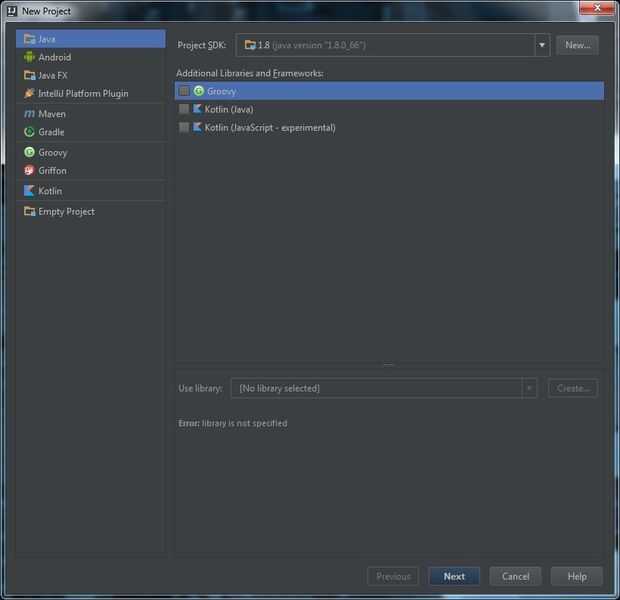The height and width of the screenshot is (600, 620).
Task: Enable the Kotlin (Java) checkbox
Action: [x=184, y=109]
